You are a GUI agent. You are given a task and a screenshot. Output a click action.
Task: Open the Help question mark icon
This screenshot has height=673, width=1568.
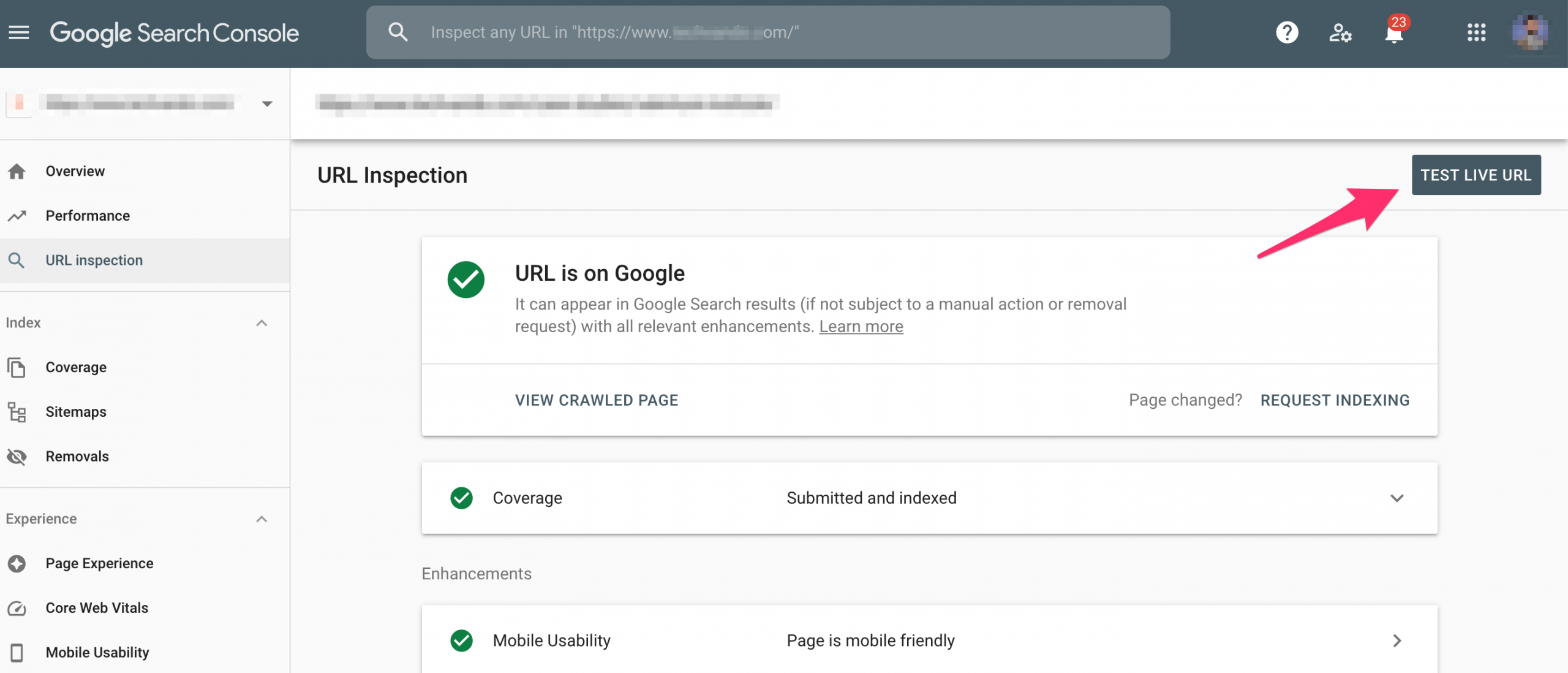pos(1287,32)
